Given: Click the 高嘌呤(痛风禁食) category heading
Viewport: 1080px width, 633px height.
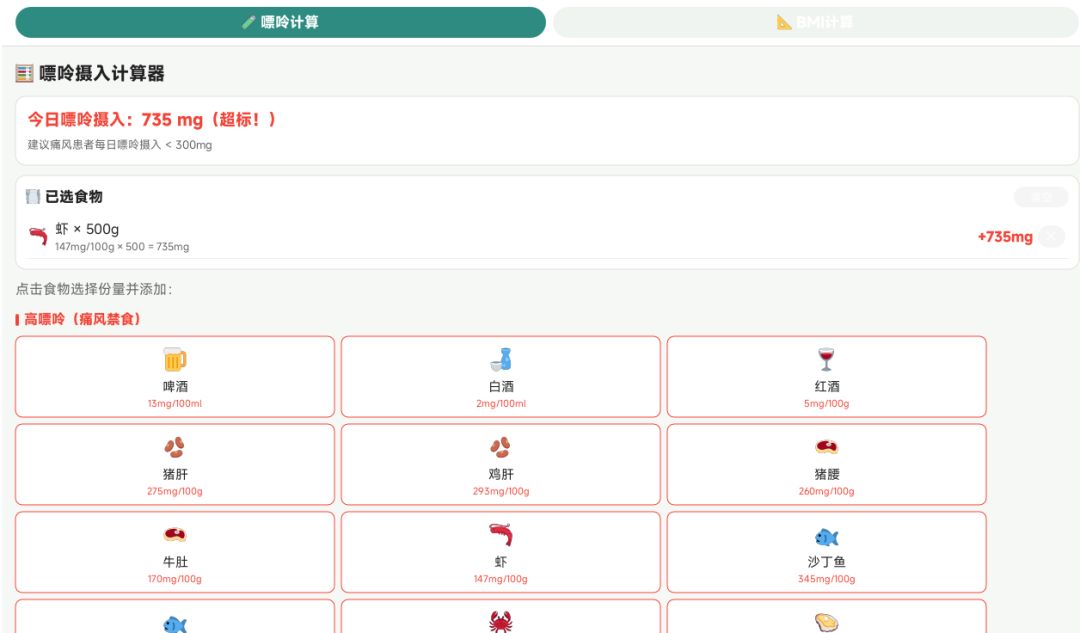Looking at the screenshot, I should (x=82, y=319).
